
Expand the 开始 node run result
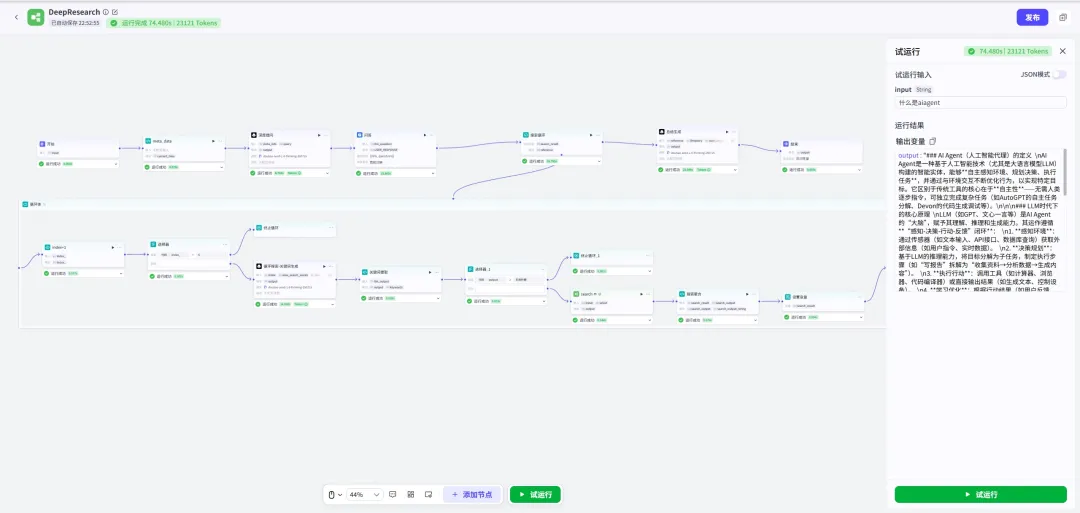tap(115, 164)
